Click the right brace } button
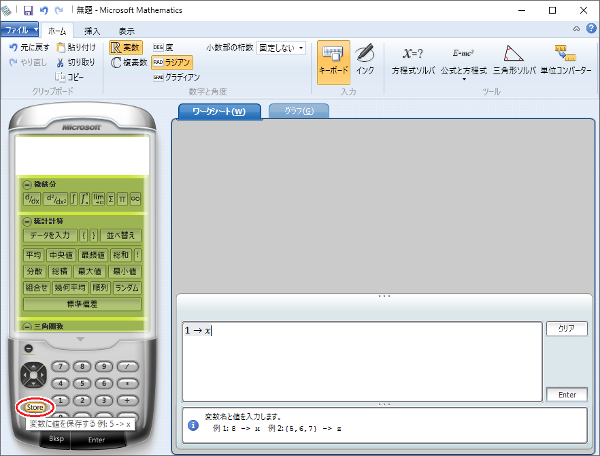The height and width of the screenshot is (456, 600). point(94,235)
